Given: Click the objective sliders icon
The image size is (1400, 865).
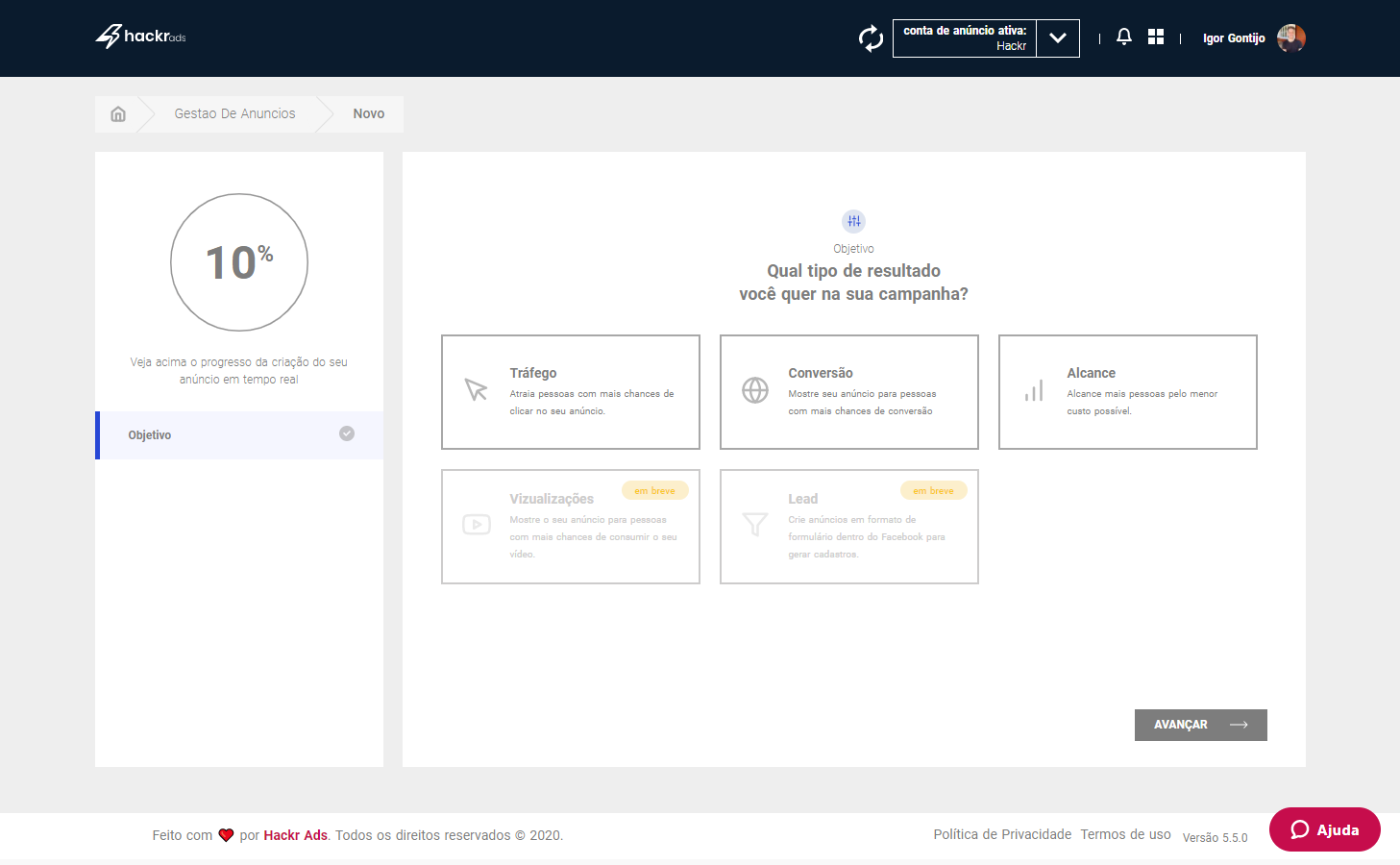Looking at the screenshot, I should [853, 221].
